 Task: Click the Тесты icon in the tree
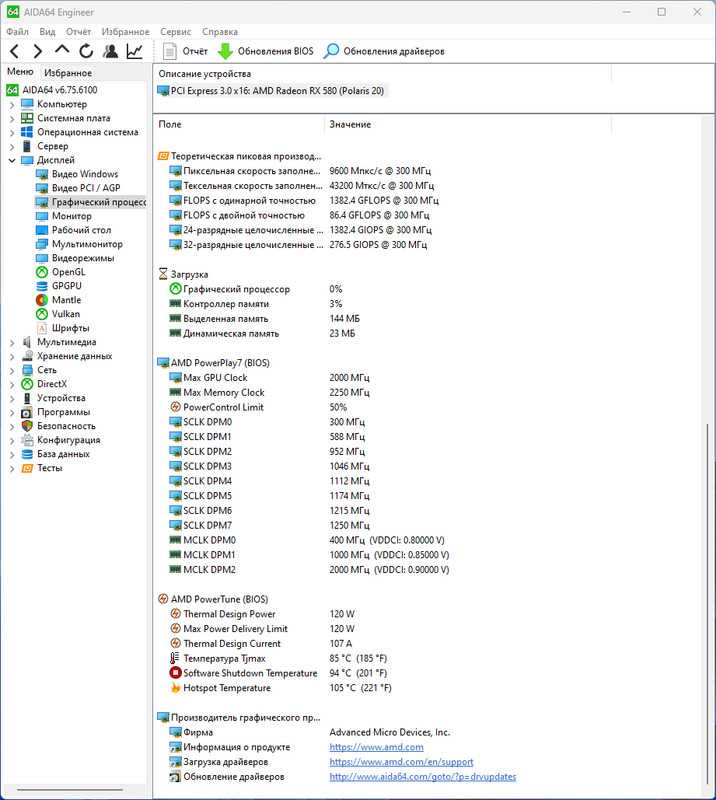coord(27,468)
